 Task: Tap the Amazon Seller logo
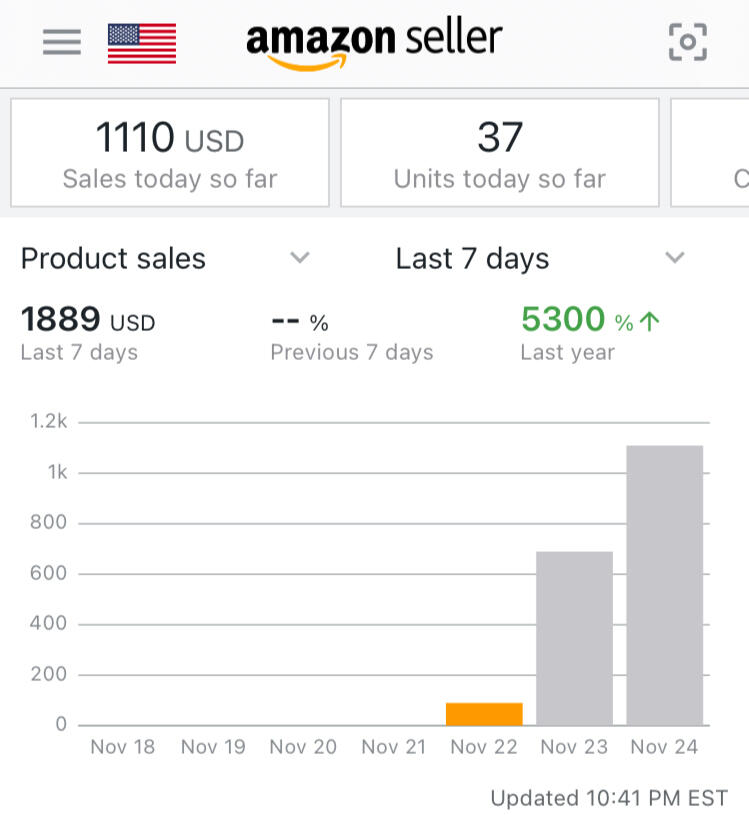(374, 43)
